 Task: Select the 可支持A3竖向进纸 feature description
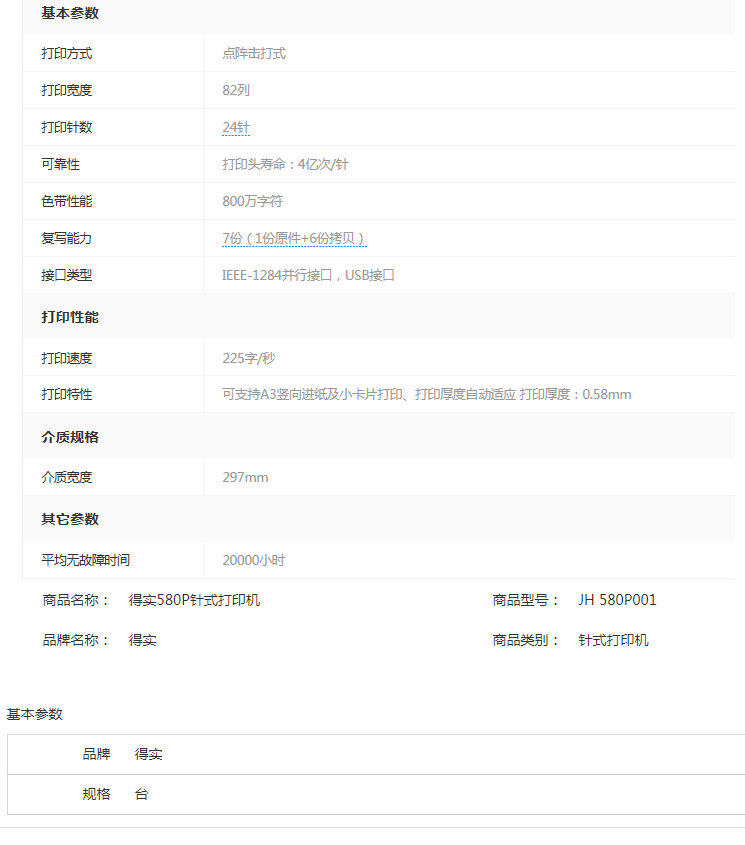(x=426, y=394)
